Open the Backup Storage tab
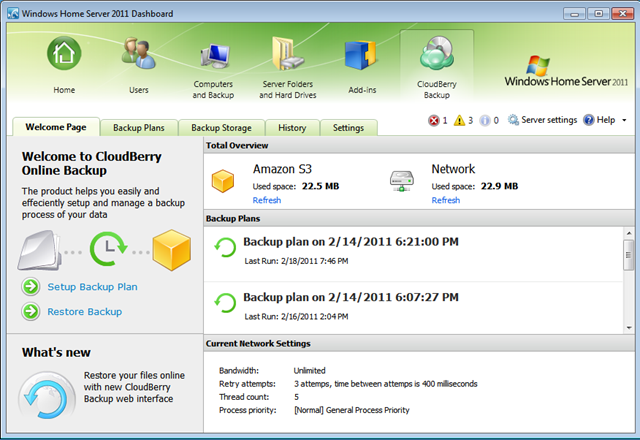 [x=221, y=128]
